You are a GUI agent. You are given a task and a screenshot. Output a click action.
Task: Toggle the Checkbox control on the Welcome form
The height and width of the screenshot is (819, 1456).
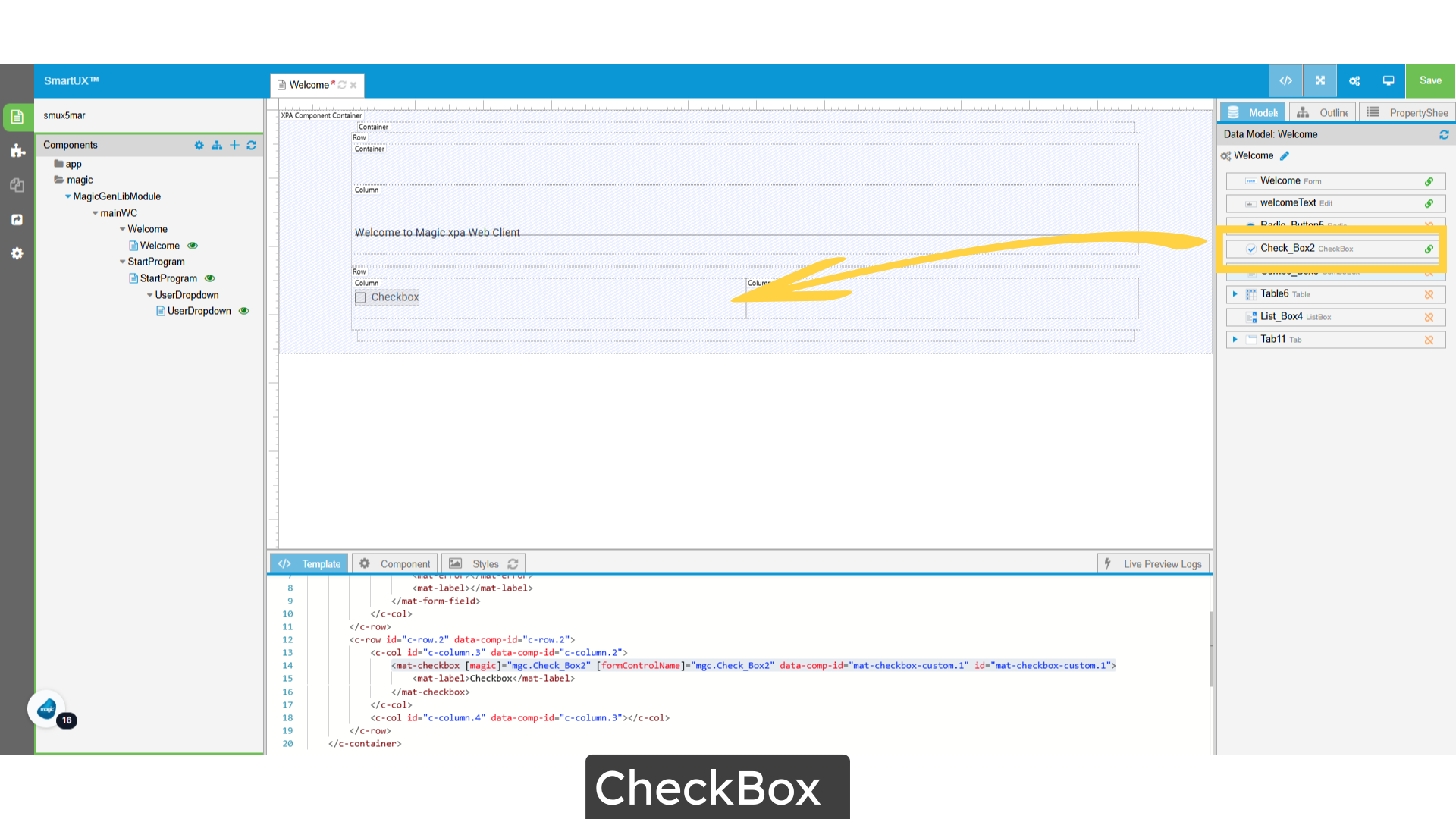pos(361,297)
